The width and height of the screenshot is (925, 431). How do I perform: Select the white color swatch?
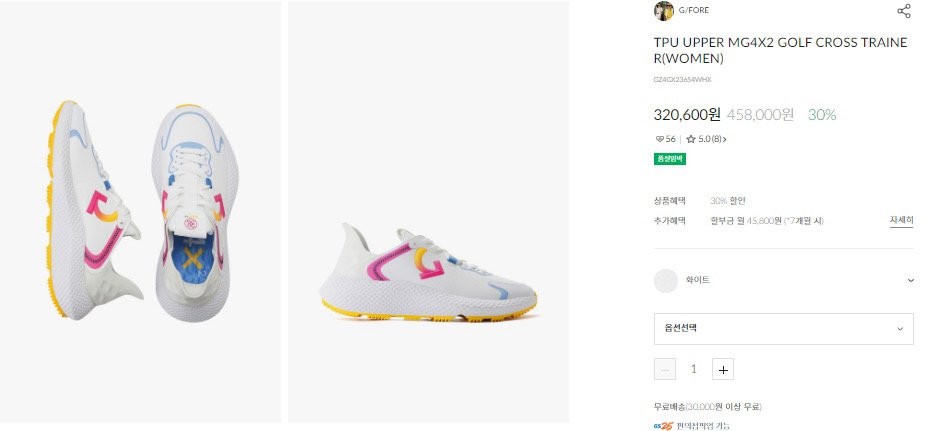click(x=665, y=281)
